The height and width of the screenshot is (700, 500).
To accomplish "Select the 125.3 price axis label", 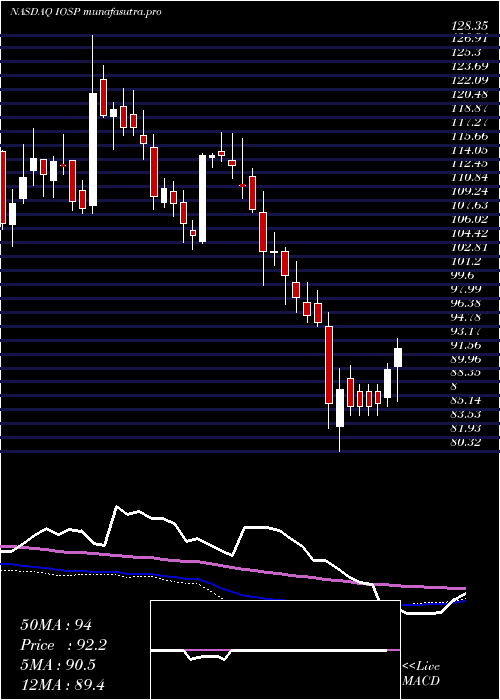I will point(467,52).
